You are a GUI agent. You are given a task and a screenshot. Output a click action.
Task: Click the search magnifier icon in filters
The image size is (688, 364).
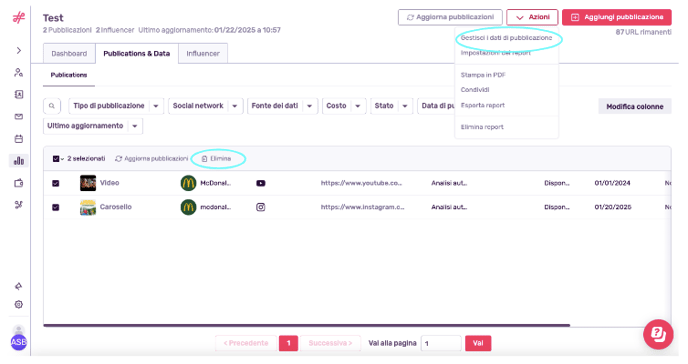click(52, 106)
